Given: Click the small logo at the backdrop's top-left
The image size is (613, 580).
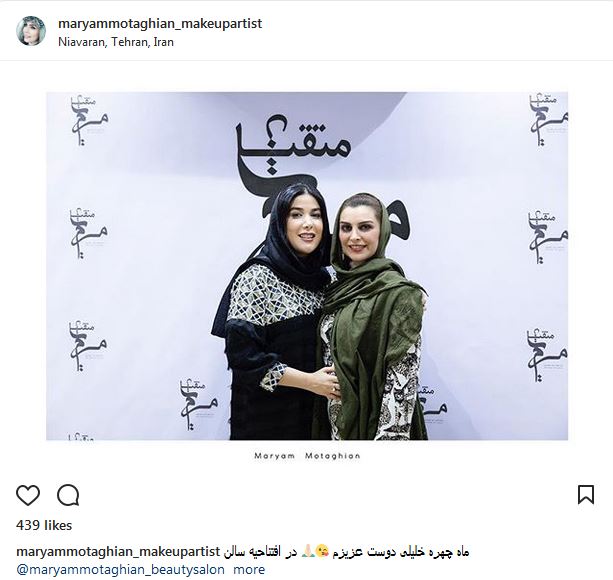Looking at the screenshot, I should click(x=88, y=121).
